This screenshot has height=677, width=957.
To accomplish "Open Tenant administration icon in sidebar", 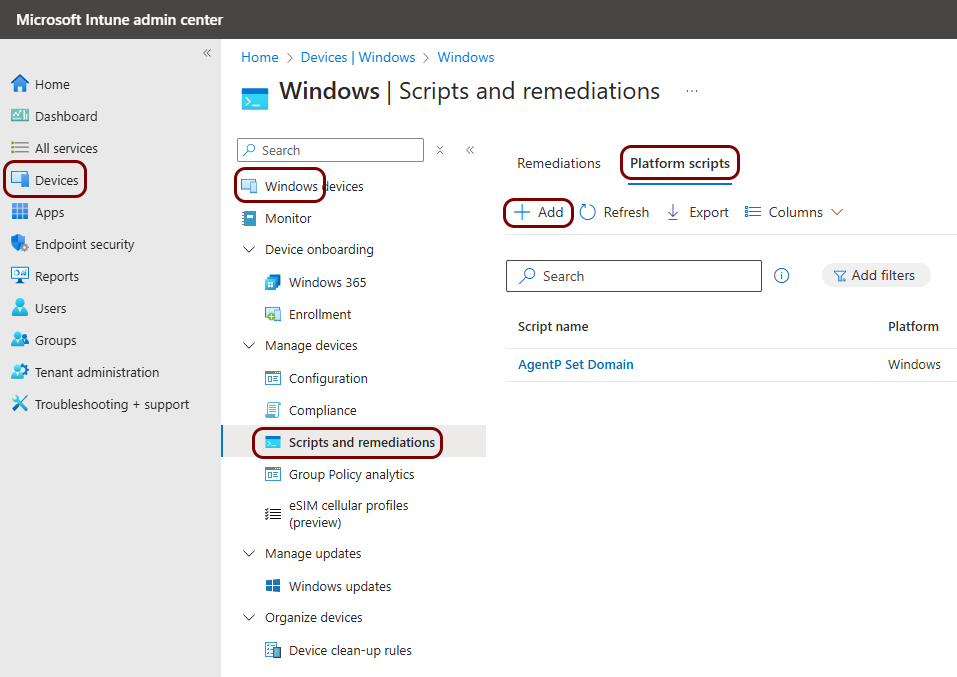I will pos(19,372).
